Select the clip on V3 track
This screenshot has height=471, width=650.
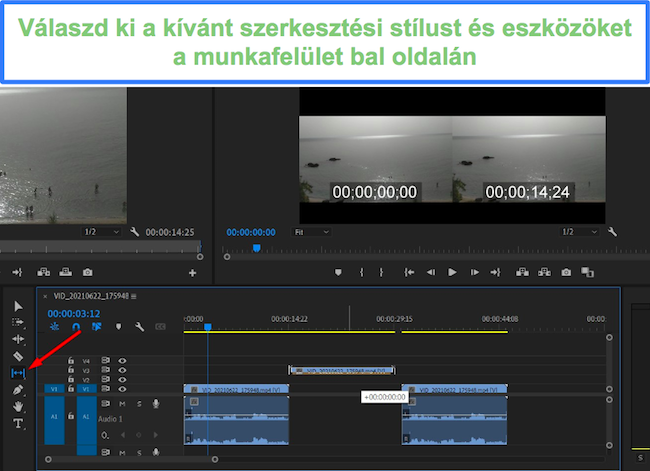coord(342,370)
